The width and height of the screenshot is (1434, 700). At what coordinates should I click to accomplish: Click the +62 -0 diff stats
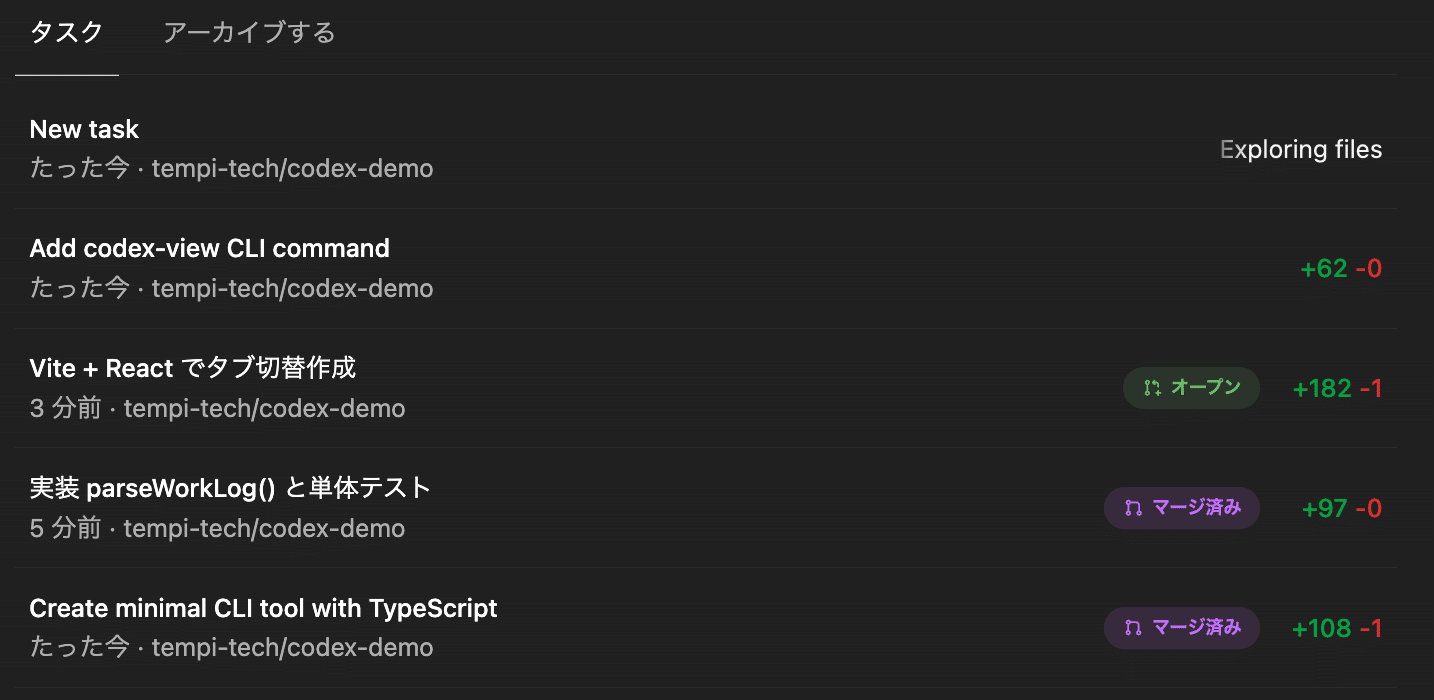pos(1341,269)
